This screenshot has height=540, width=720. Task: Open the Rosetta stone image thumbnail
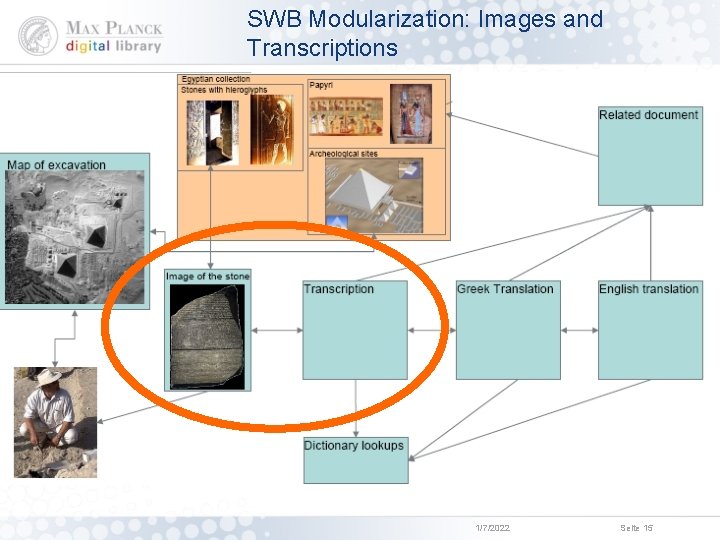pos(208,337)
